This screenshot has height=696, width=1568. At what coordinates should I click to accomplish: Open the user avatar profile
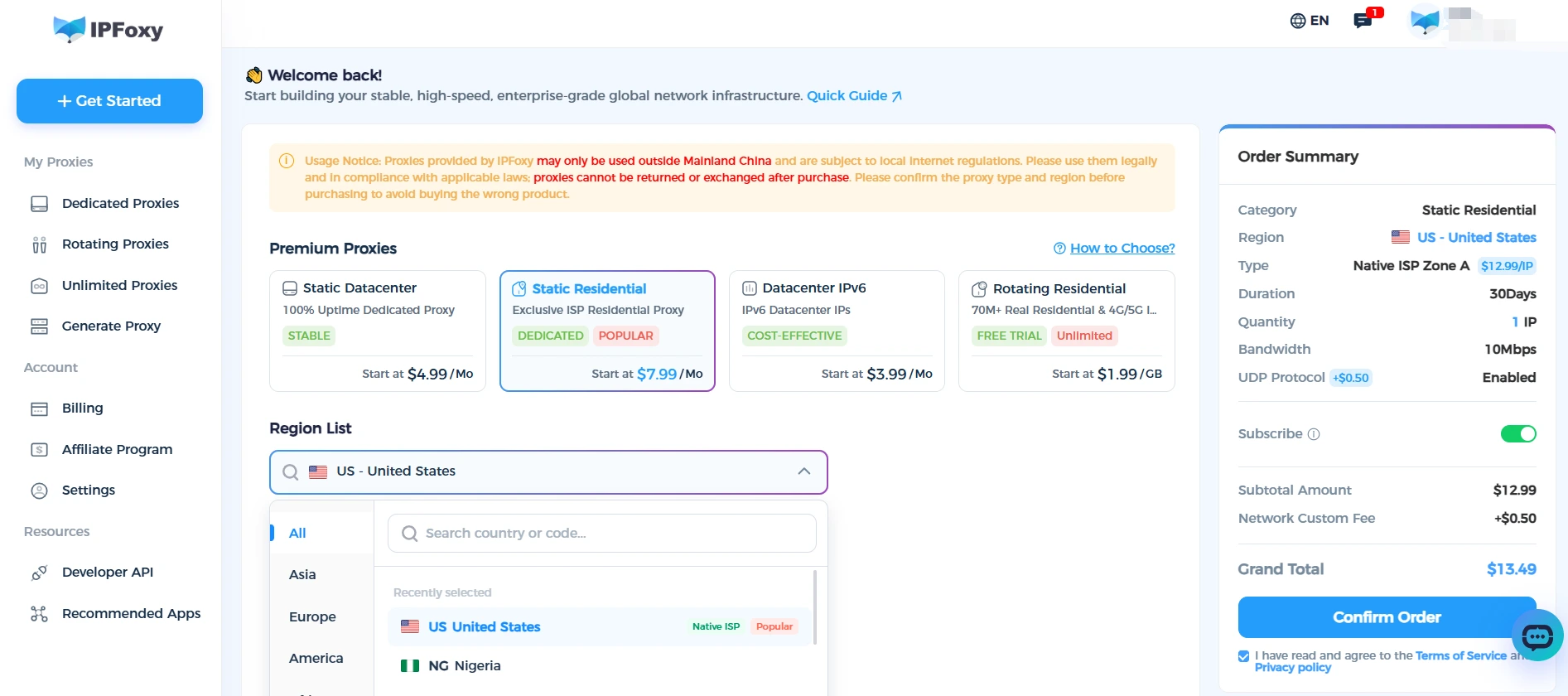click(1425, 21)
